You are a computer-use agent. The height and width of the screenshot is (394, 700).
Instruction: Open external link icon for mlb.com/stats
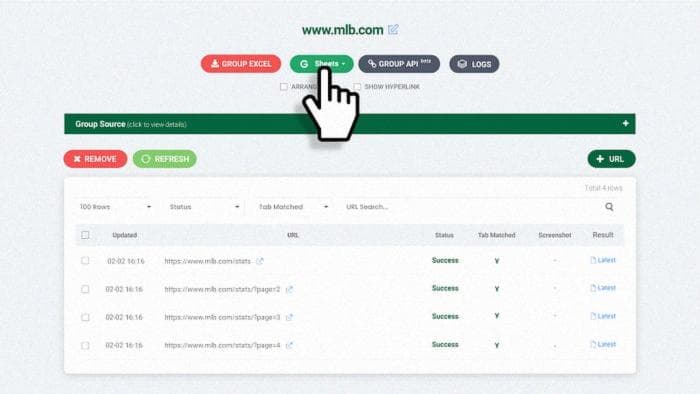(x=260, y=261)
